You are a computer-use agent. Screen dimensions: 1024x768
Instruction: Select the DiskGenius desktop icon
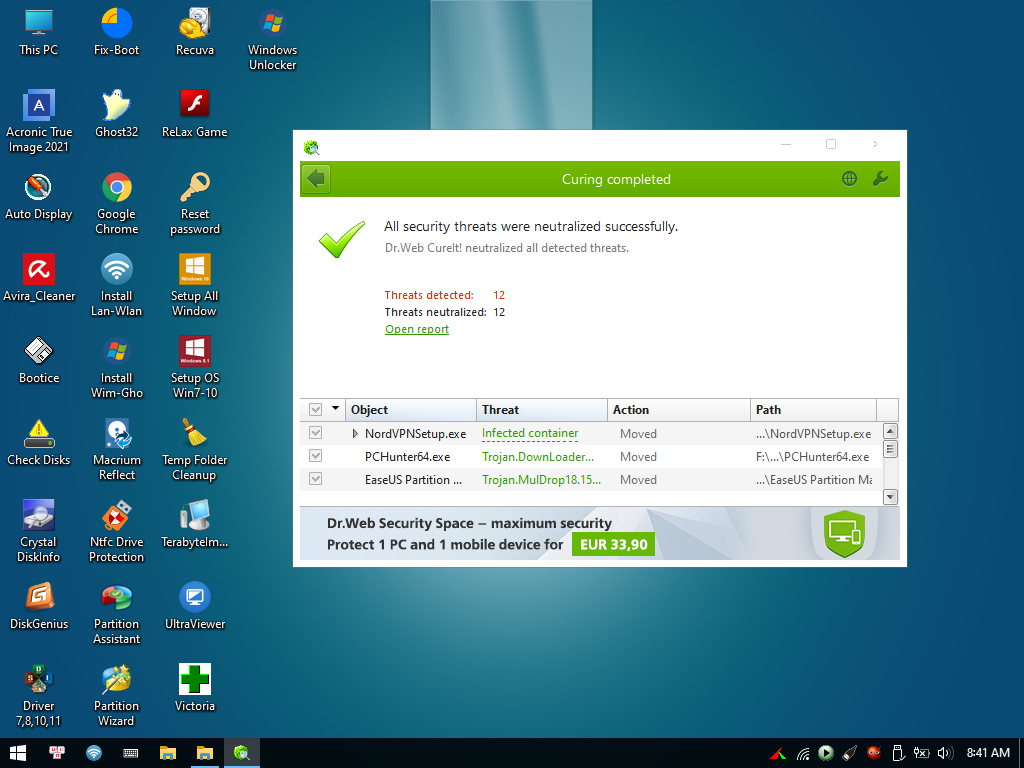coord(39,607)
